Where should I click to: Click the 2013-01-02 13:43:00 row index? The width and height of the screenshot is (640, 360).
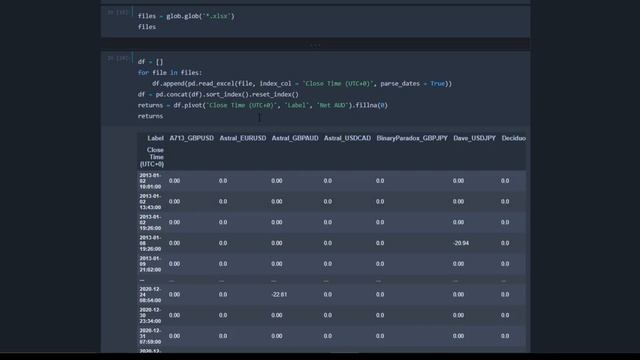pos(151,202)
